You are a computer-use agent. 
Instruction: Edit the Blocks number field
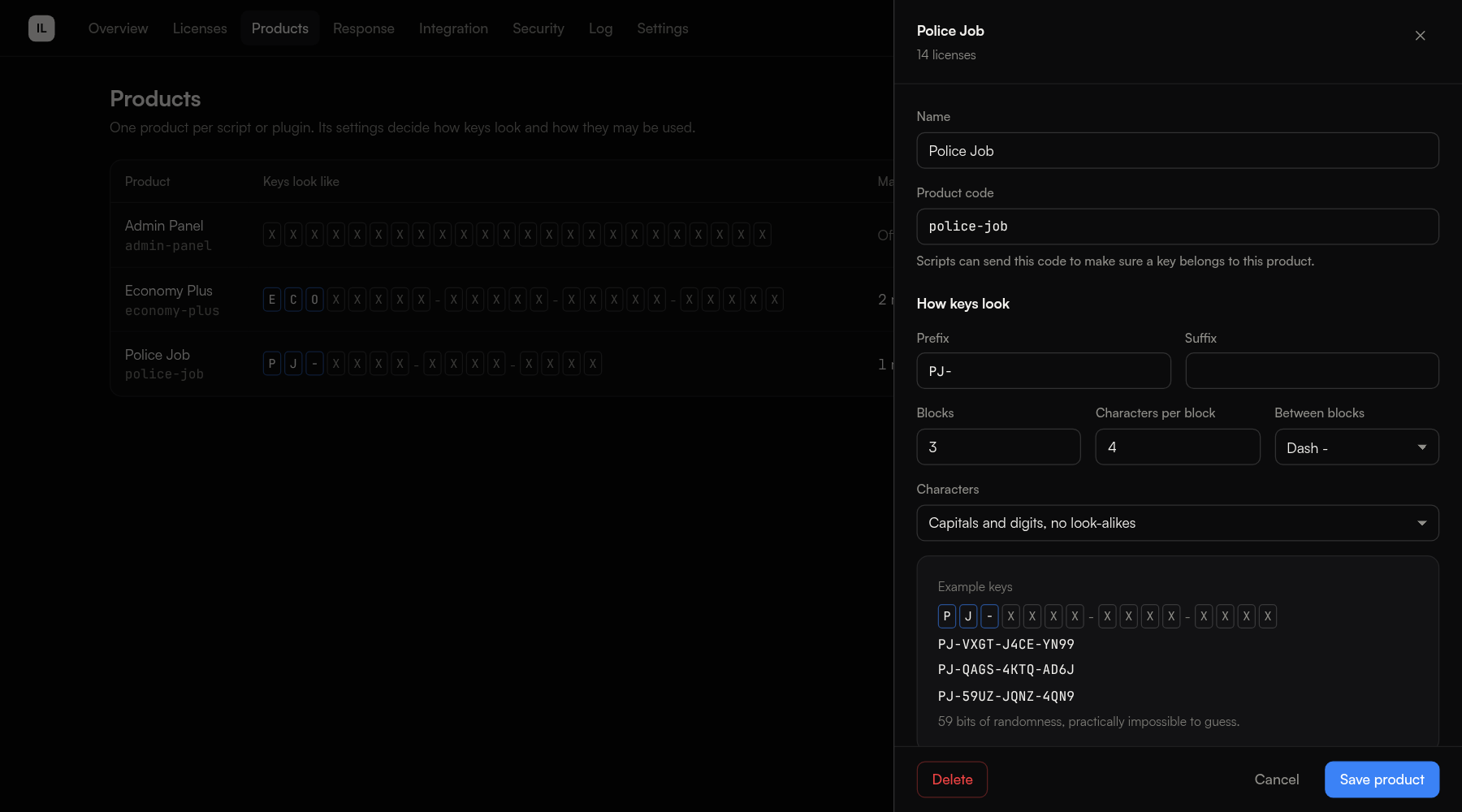[x=998, y=447]
